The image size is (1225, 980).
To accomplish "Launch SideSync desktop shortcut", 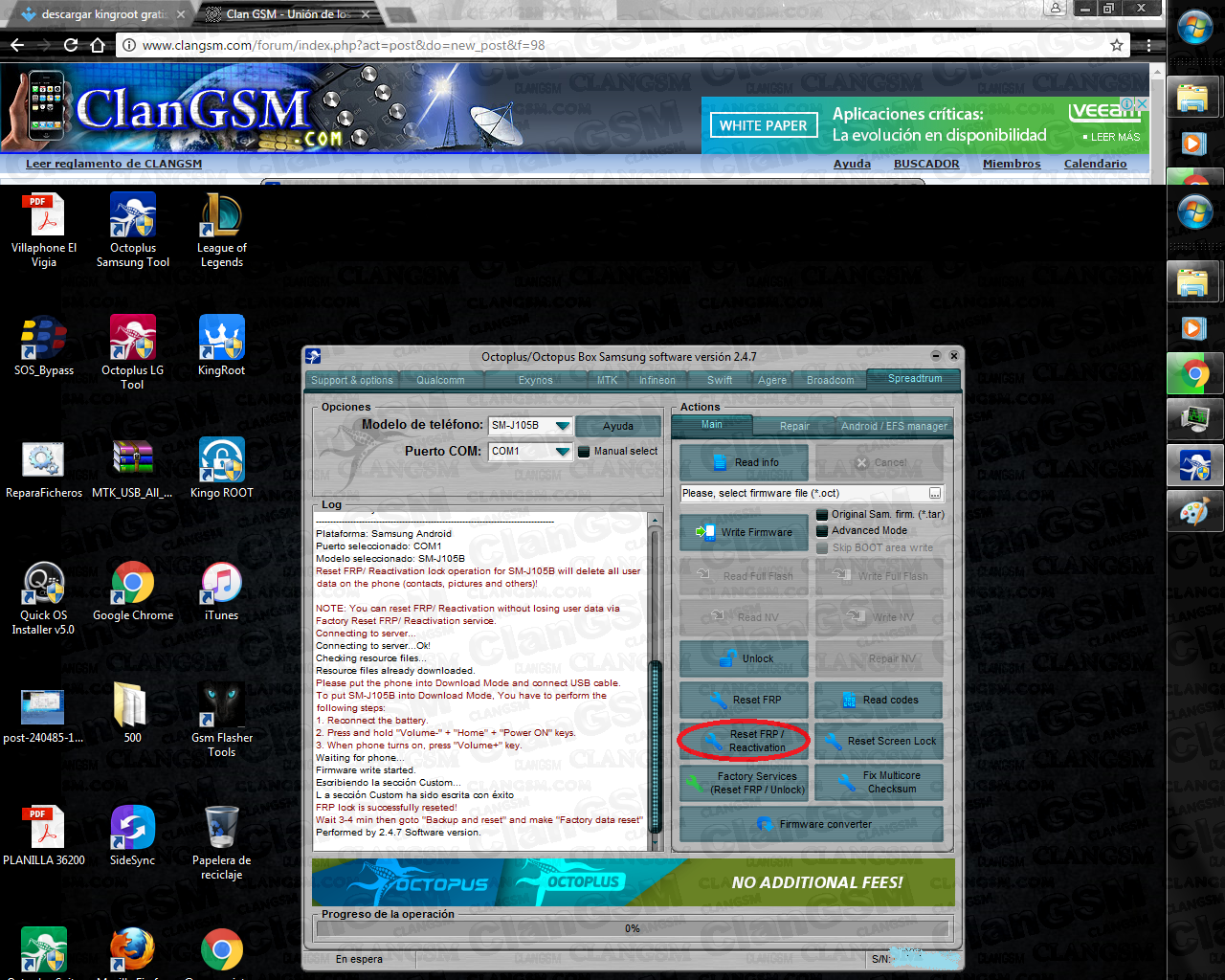I will click(x=133, y=835).
